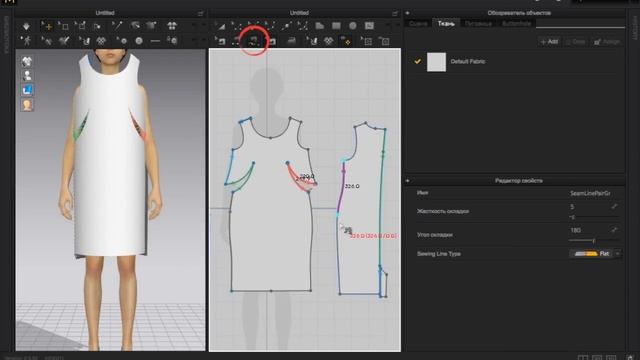Viewport: 640px width, 360px height.
Task: Pick the Fasten Button tool in 3D toolbar
Action: pos(173,41)
